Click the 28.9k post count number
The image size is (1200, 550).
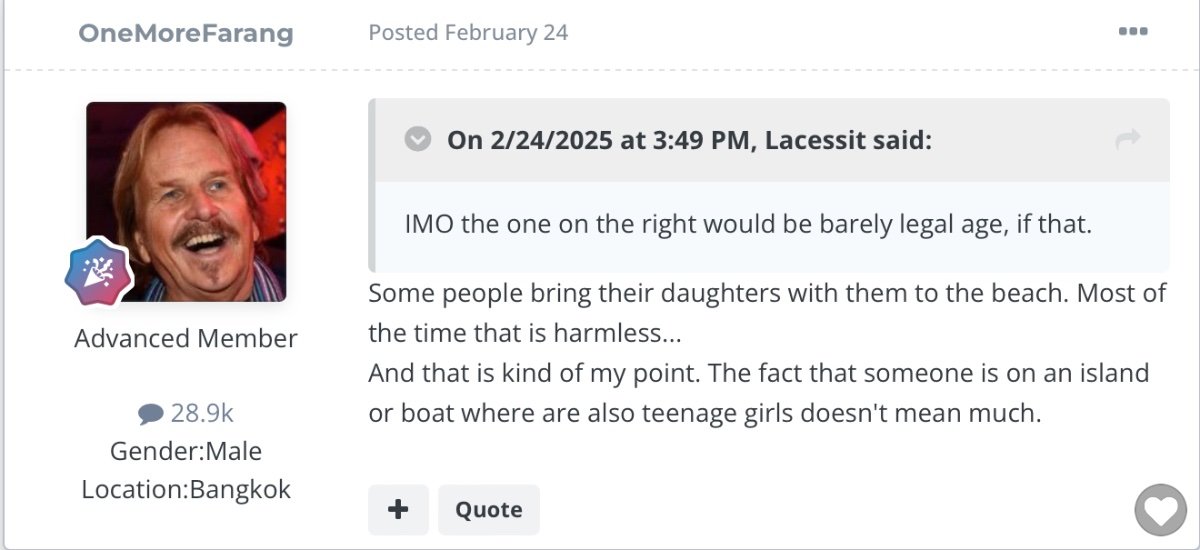[202, 414]
